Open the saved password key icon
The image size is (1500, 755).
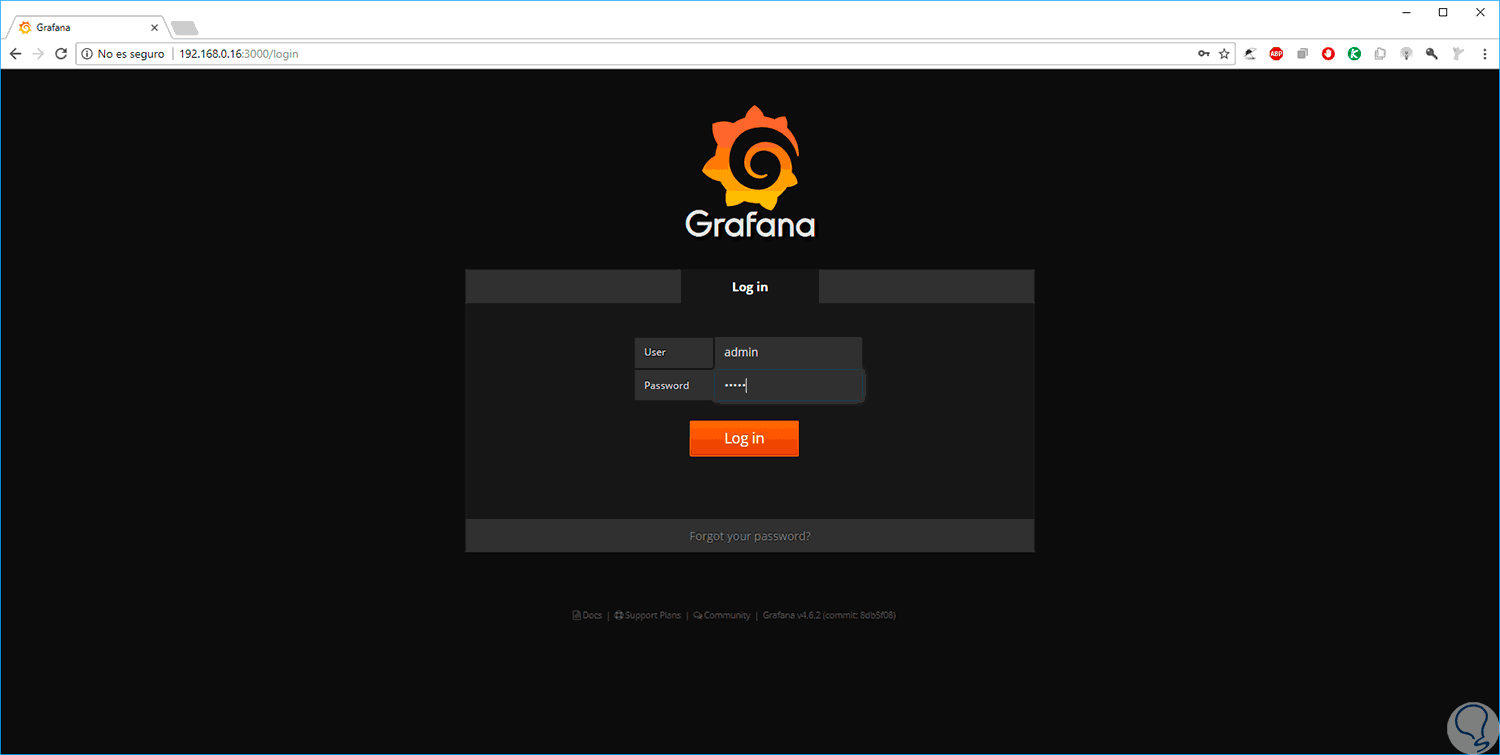tap(1204, 54)
